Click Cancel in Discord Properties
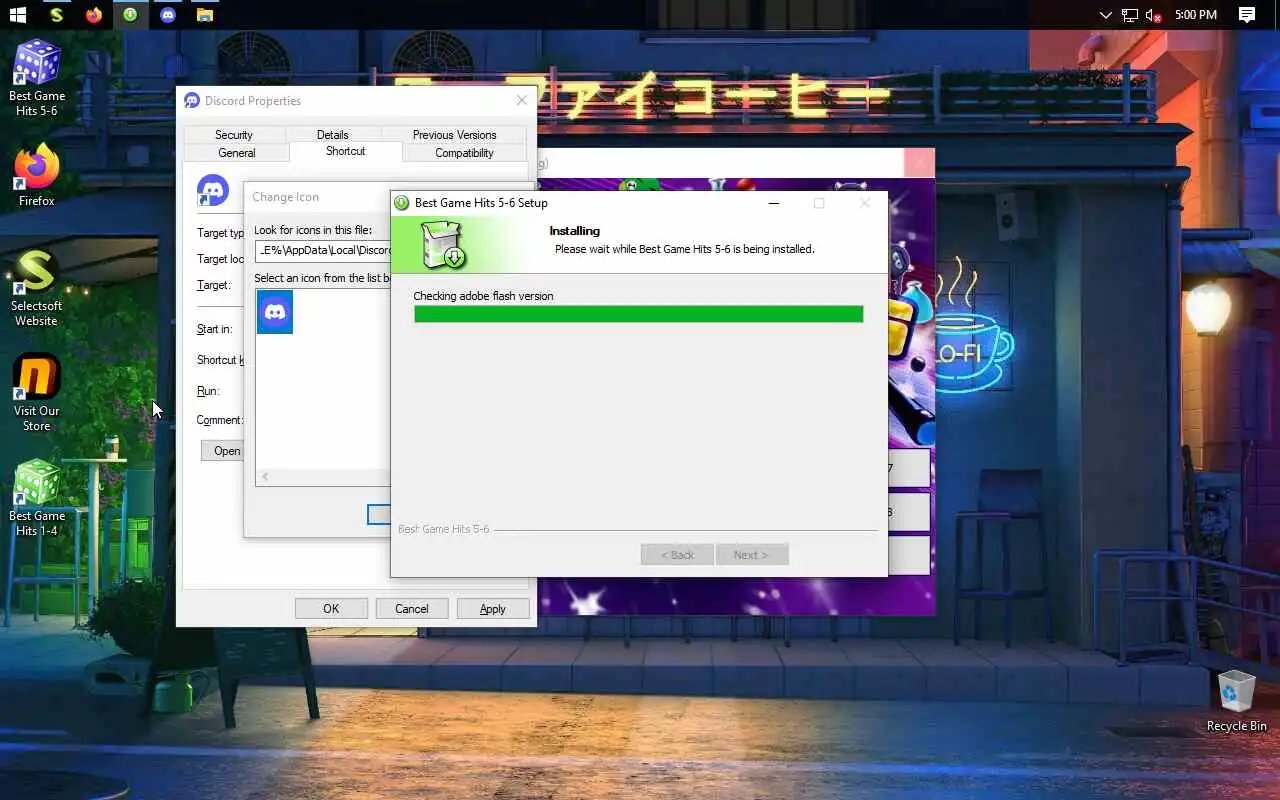This screenshot has height=800, width=1280. click(411, 608)
